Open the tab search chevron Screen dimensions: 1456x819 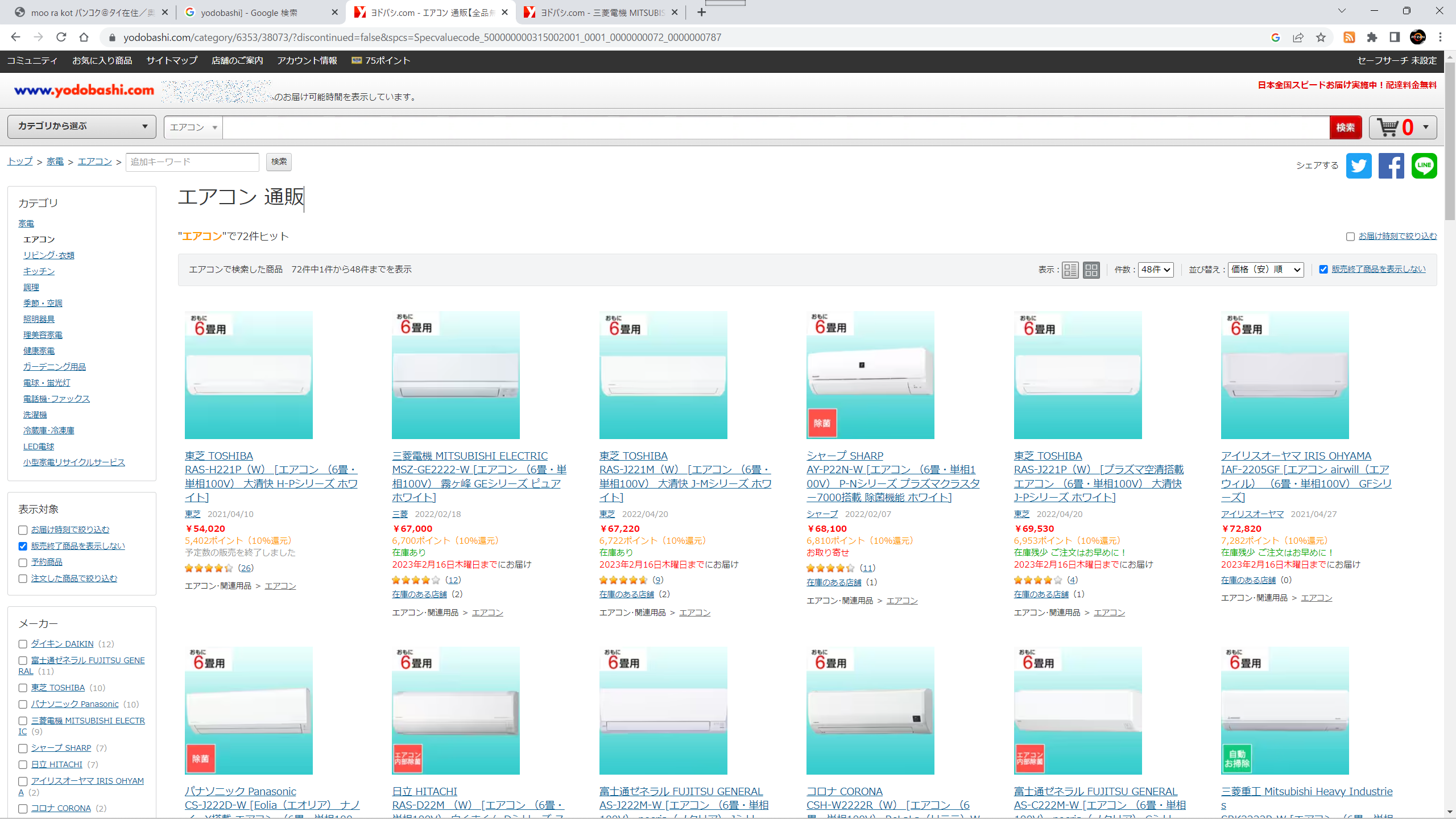coord(1342,11)
